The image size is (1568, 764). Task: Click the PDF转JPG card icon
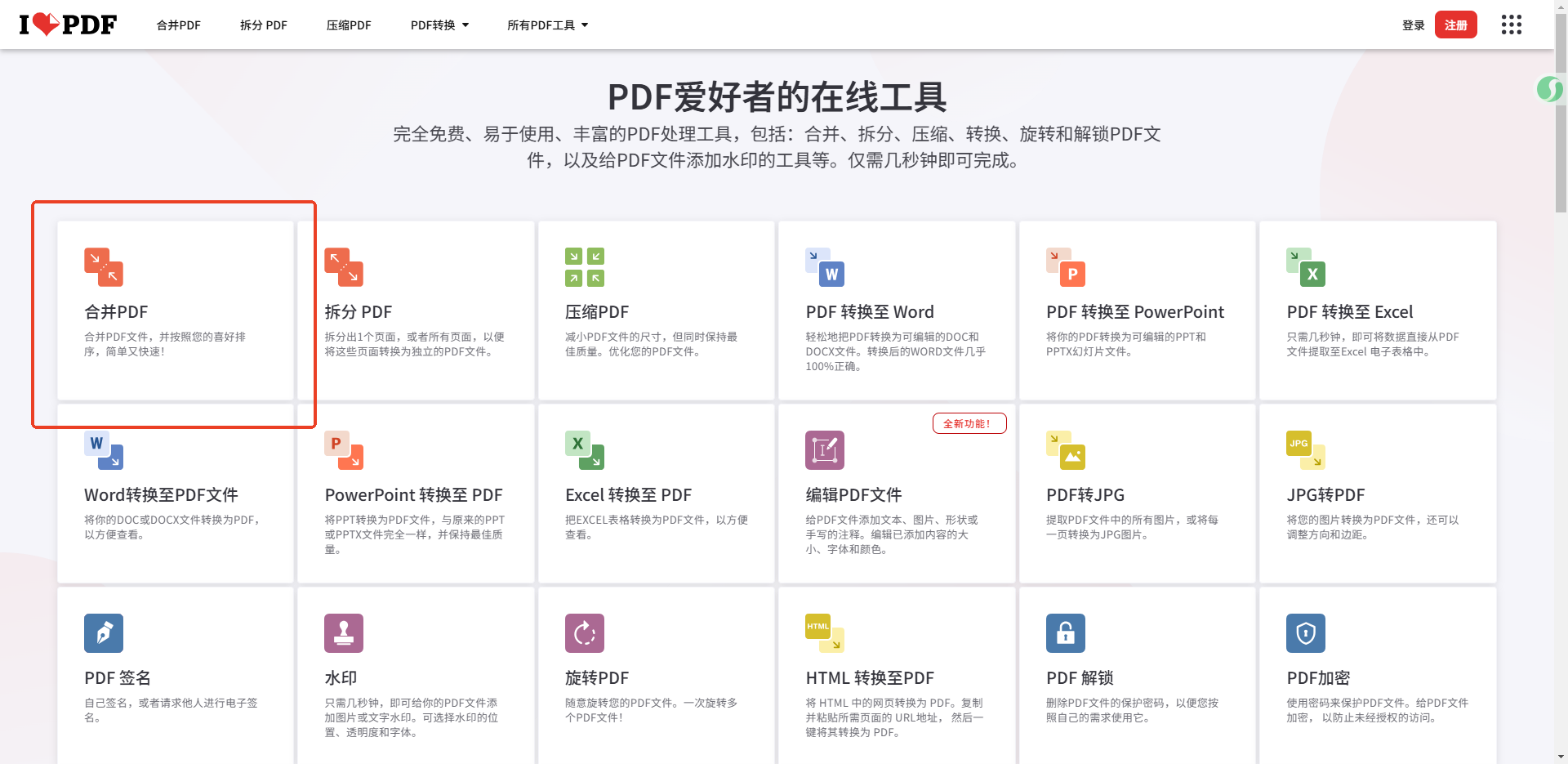pos(1066,450)
